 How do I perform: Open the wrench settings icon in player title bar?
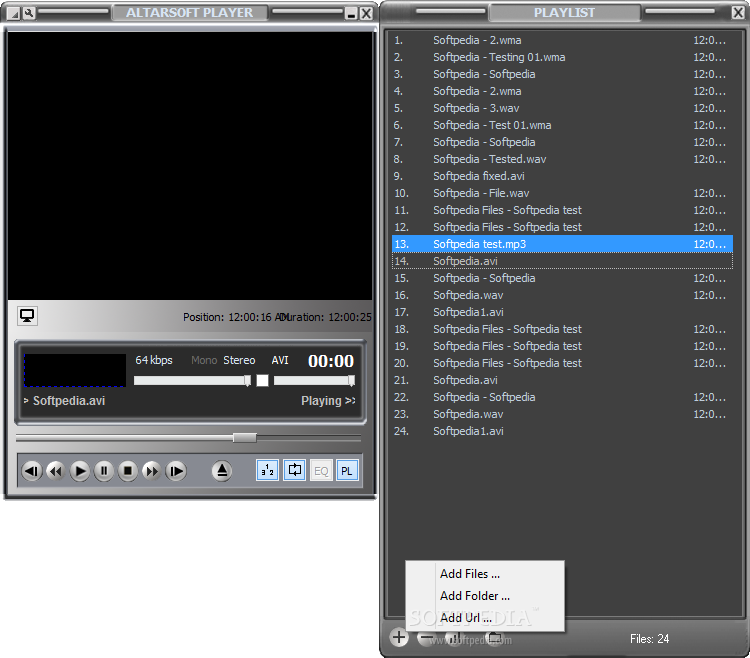coord(29,13)
